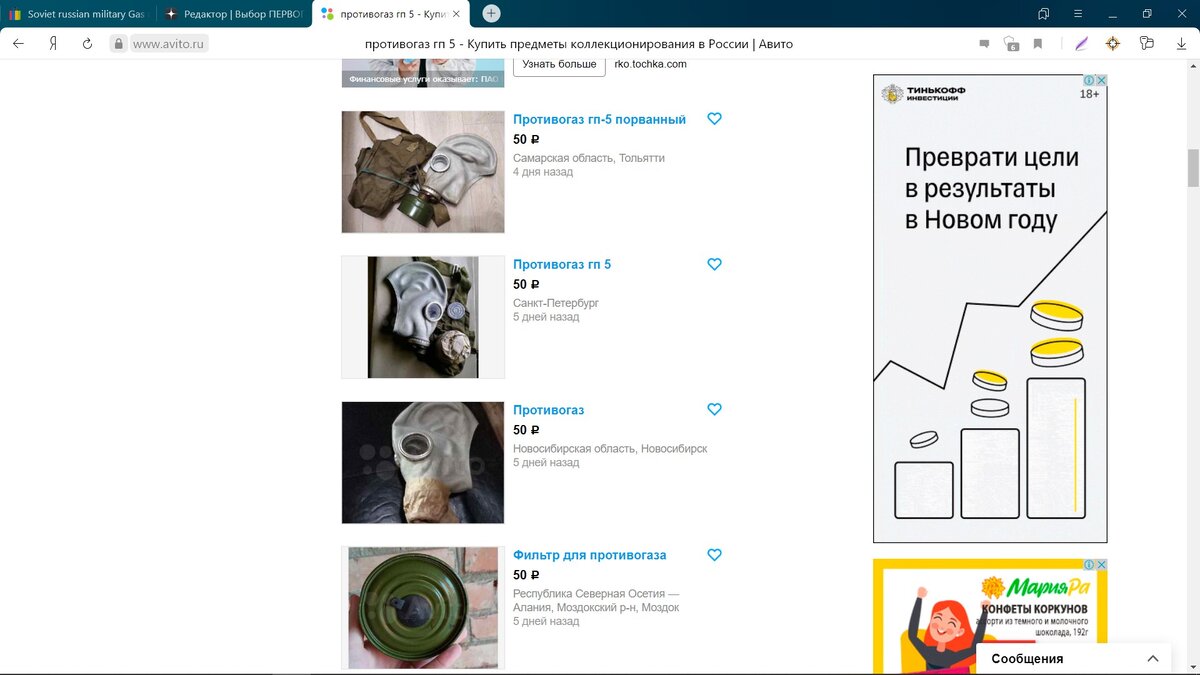The width and height of the screenshot is (1200, 675).
Task: Click the padlock site security icon
Action: coord(118,44)
